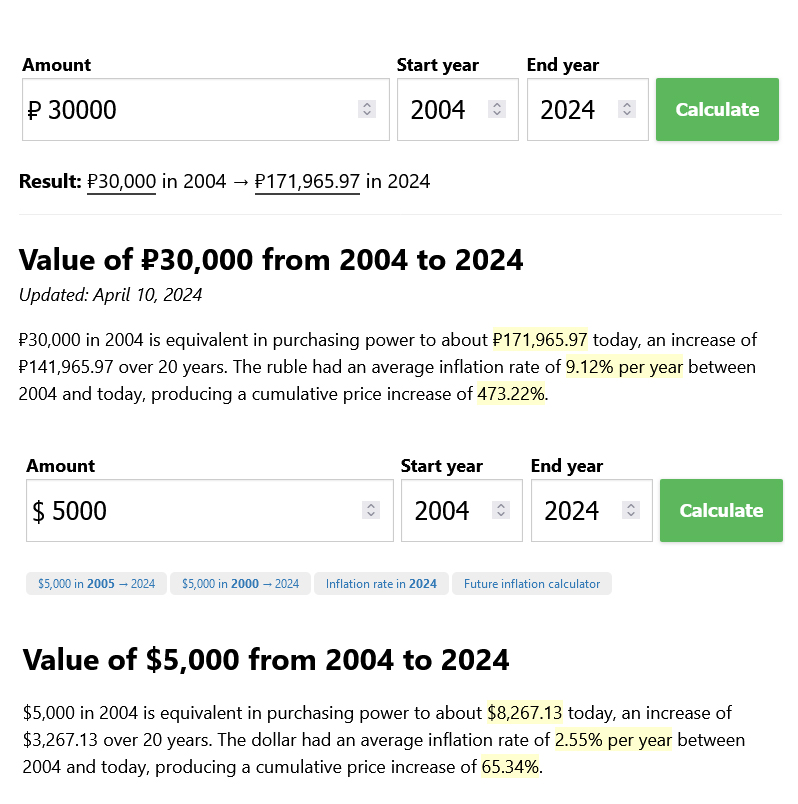Click the underlined ₽171,965.97 result value

(x=307, y=182)
